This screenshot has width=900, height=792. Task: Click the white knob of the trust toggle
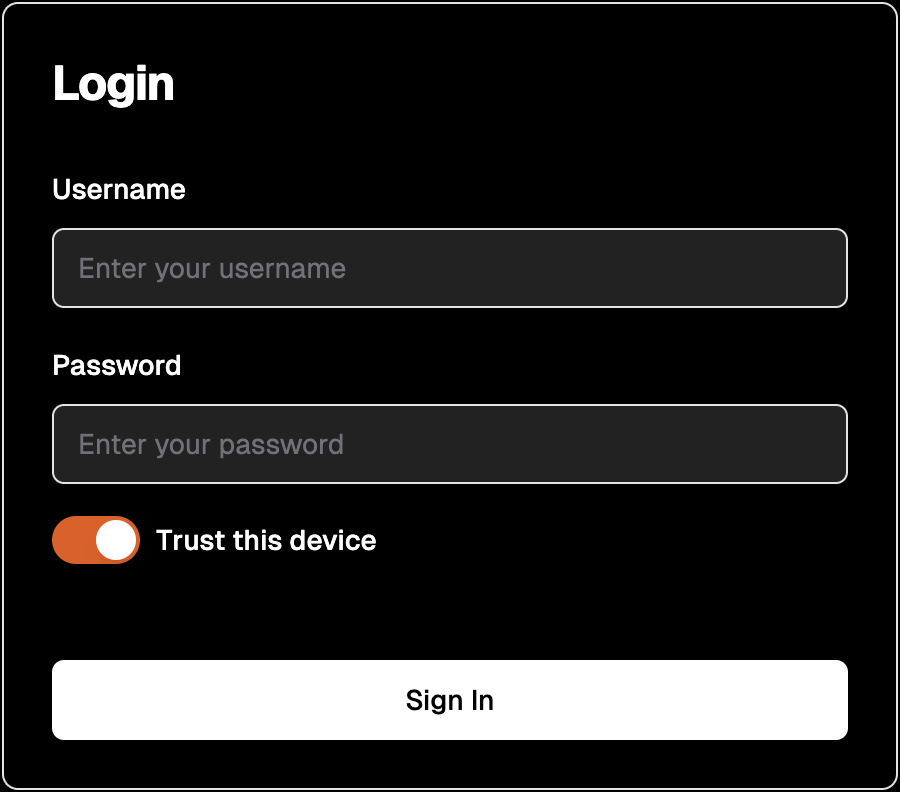[117, 540]
